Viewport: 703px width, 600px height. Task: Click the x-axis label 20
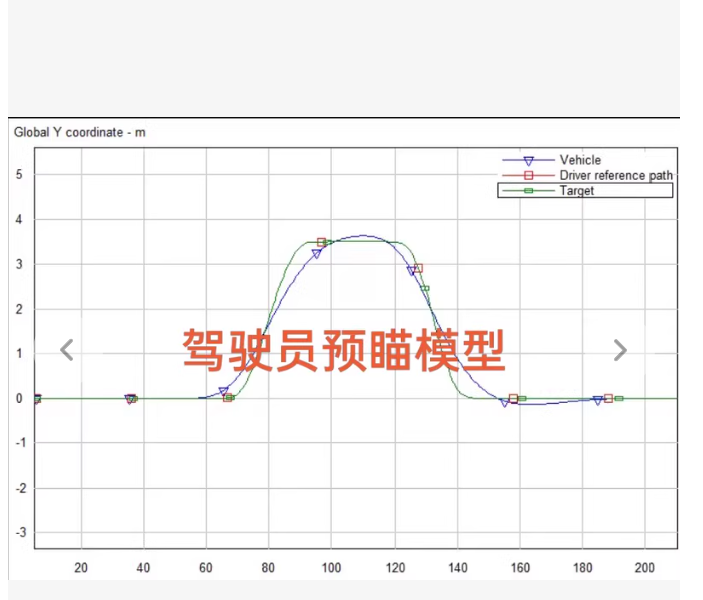point(81,568)
